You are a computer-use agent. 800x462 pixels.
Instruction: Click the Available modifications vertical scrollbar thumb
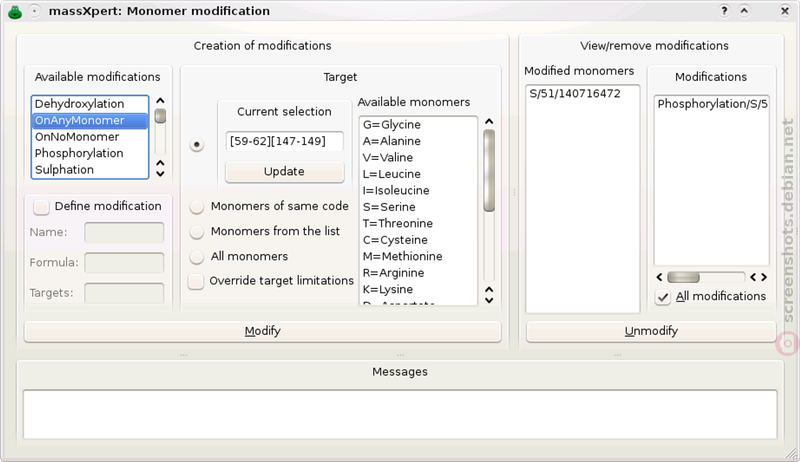[160, 116]
